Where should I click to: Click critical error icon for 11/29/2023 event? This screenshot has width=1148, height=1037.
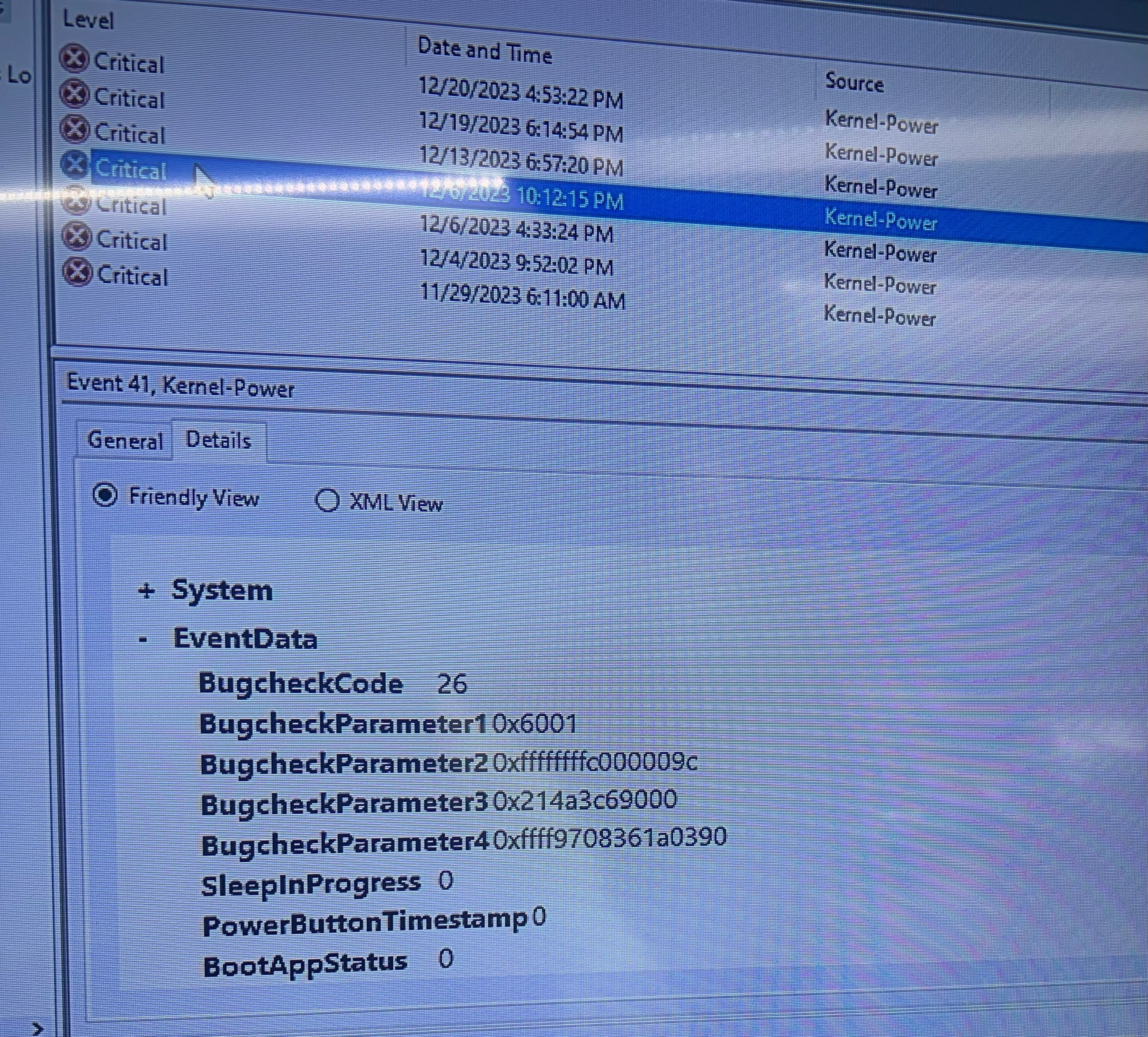point(78,272)
